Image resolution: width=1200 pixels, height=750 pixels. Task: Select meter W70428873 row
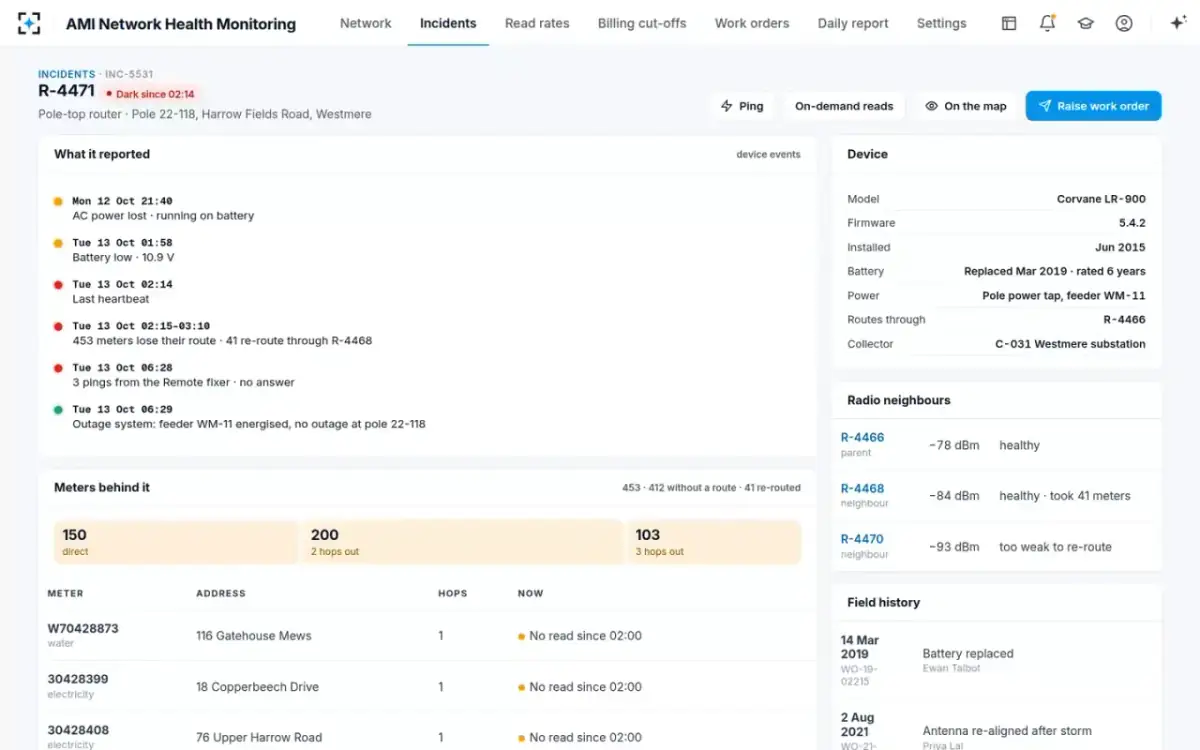pos(427,635)
